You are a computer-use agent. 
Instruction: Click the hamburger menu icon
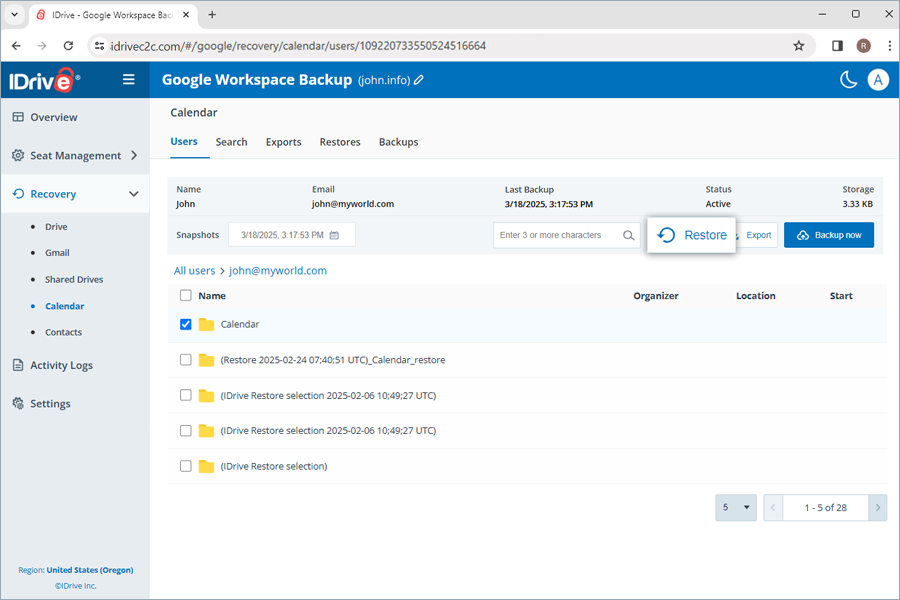click(x=129, y=80)
